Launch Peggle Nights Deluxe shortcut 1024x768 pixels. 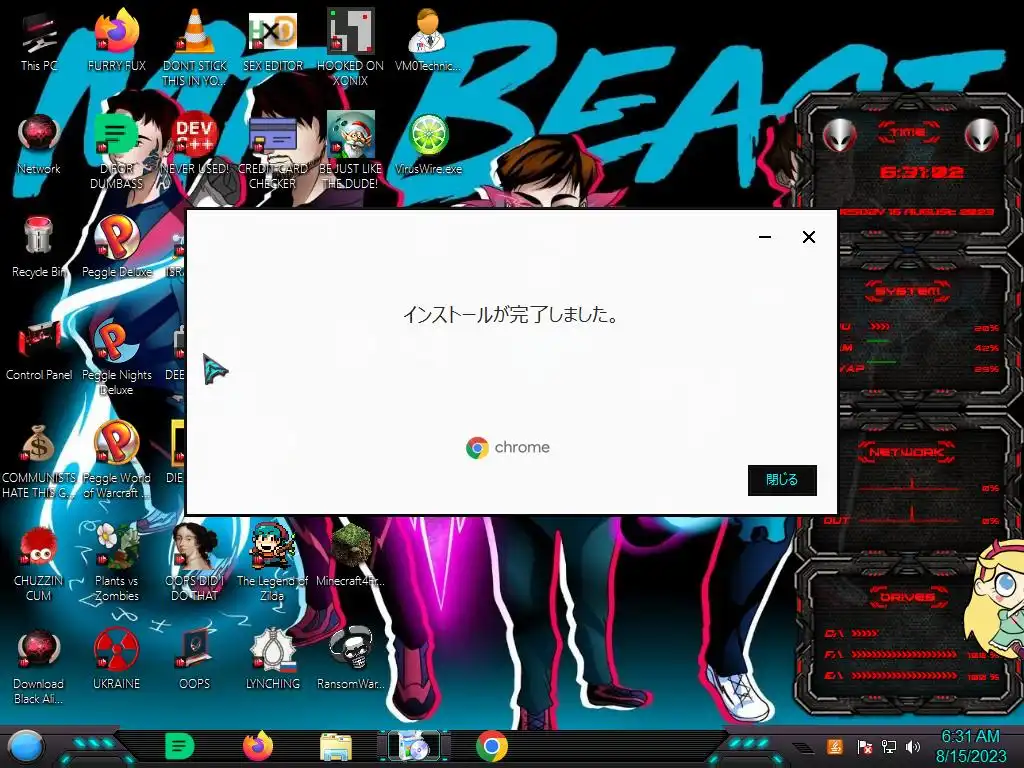pos(117,357)
